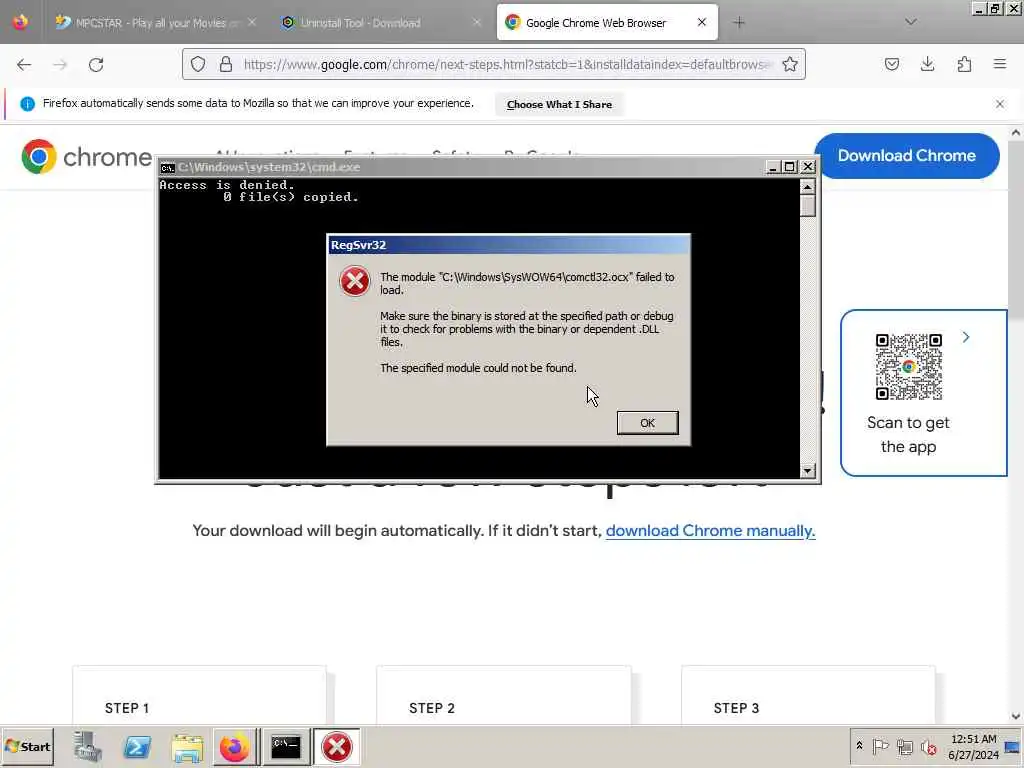Screen dimensions: 1024x768
Task: Expand the list all tabs dropdown
Action: click(x=910, y=22)
